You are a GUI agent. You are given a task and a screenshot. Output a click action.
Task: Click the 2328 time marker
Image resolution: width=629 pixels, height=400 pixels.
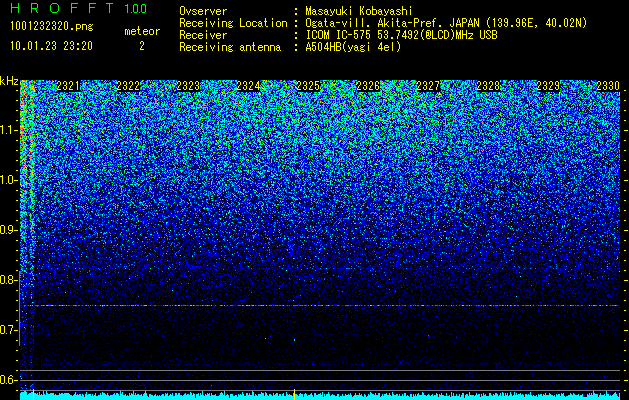click(x=488, y=86)
